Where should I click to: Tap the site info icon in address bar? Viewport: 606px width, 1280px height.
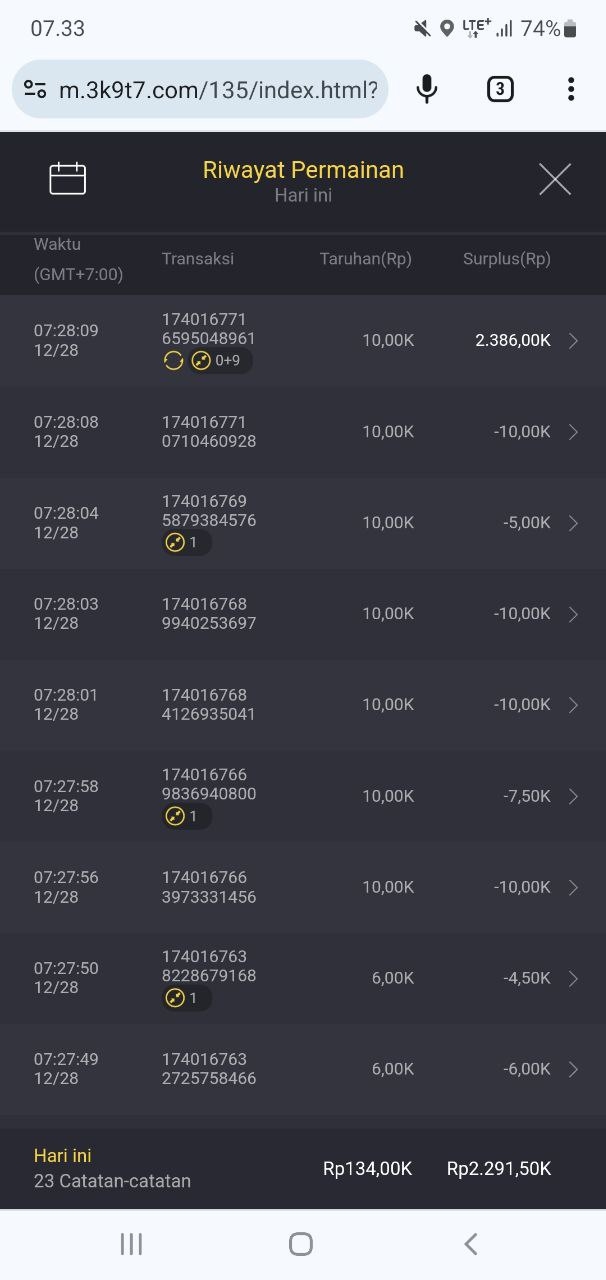(35, 90)
